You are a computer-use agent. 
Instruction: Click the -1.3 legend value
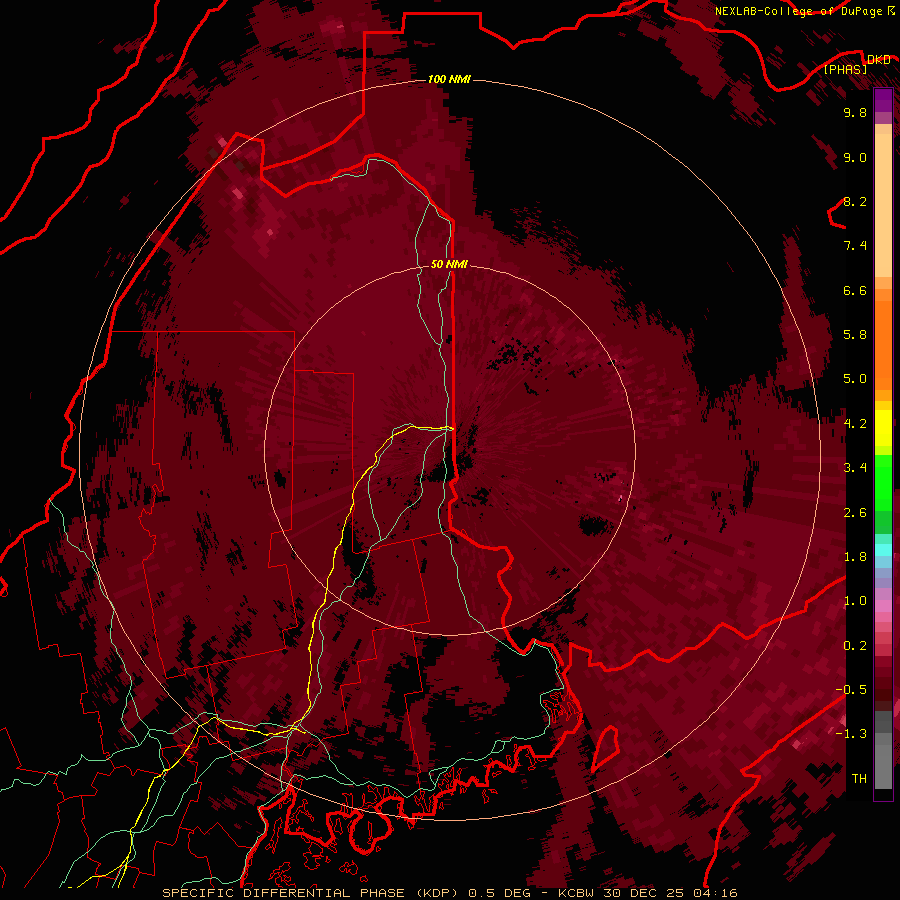(851, 734)
